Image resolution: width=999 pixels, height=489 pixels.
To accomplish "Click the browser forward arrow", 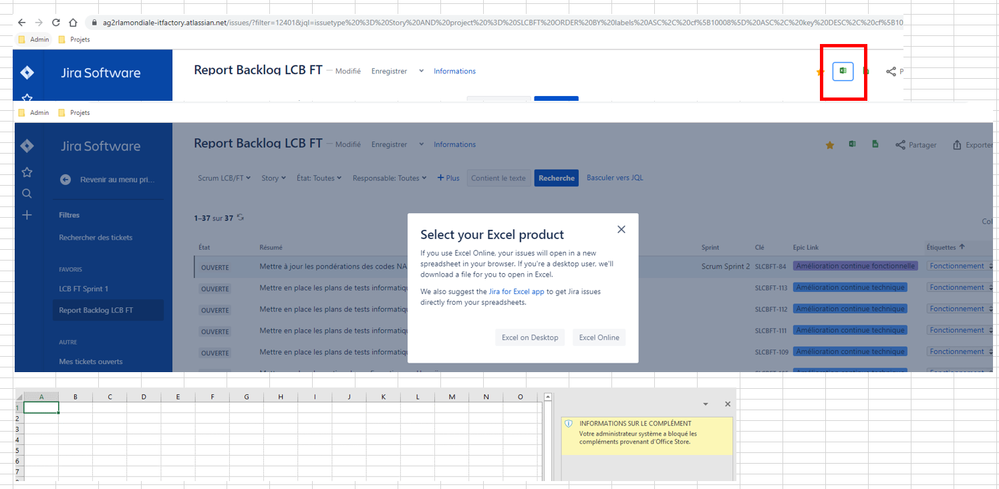I will click(39, 22).
